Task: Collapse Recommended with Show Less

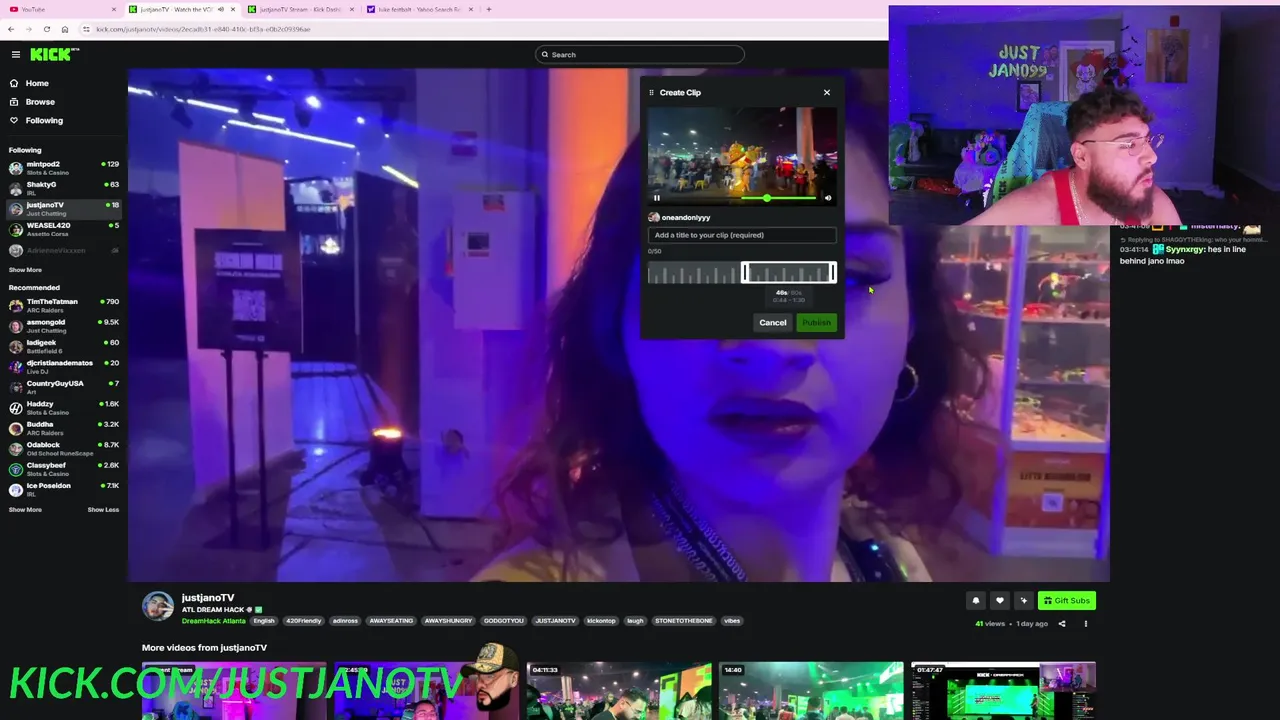Action: (103, 510)
